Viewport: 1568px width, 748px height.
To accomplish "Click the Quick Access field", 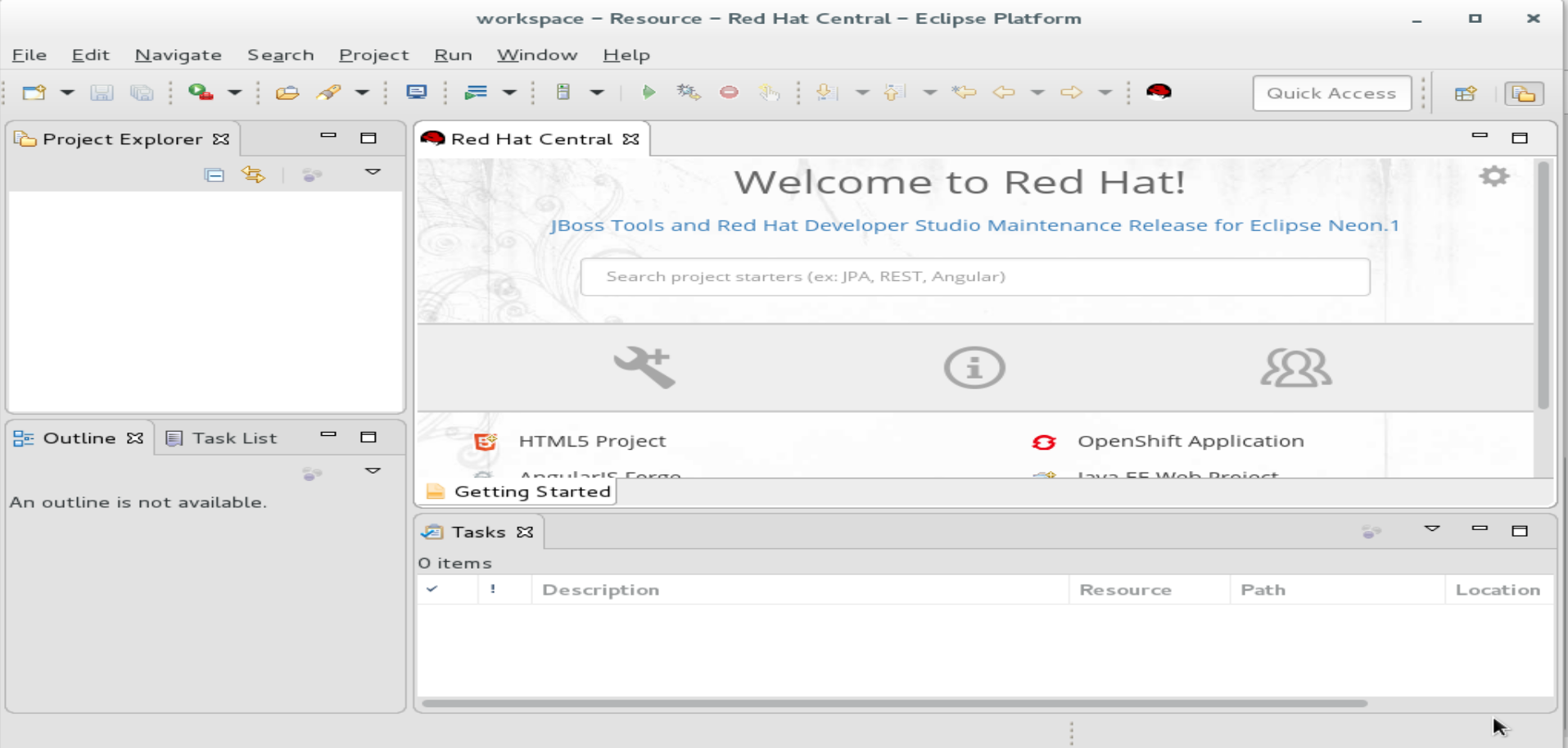I will tap(1331, 93).
